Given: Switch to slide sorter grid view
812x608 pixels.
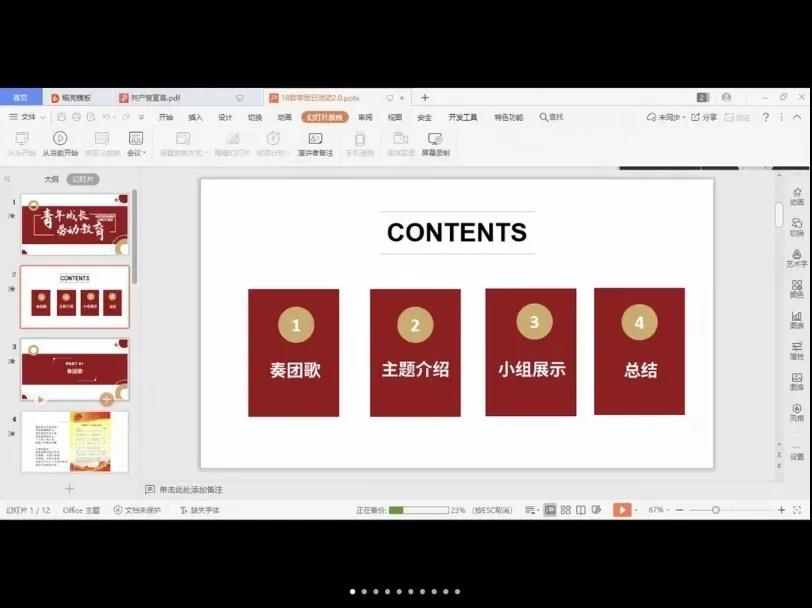Looking at the screenshot, I should pos(566,510).
